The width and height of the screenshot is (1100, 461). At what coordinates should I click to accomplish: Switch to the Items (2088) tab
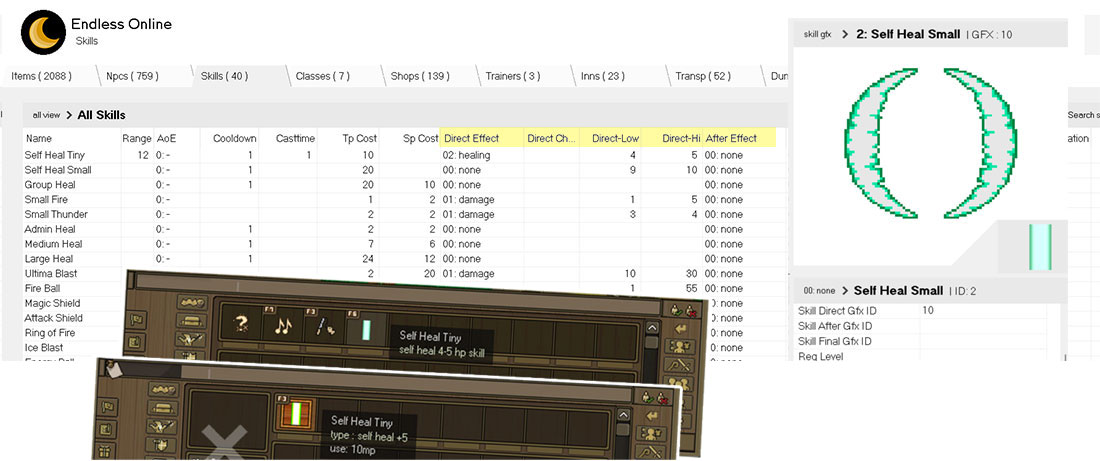(x=42, y=76)
